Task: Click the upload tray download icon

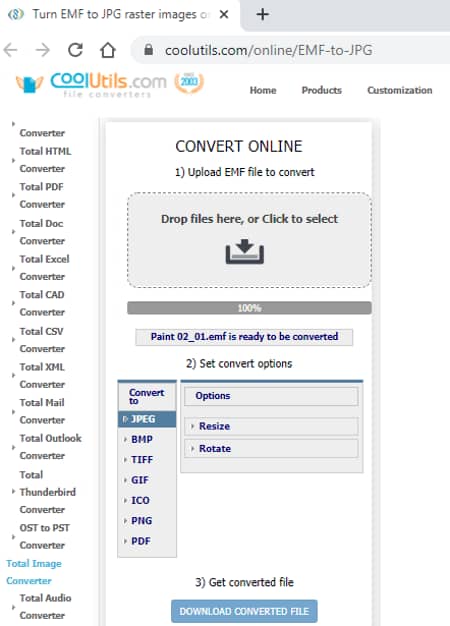Action: click(x=245, y=252)
